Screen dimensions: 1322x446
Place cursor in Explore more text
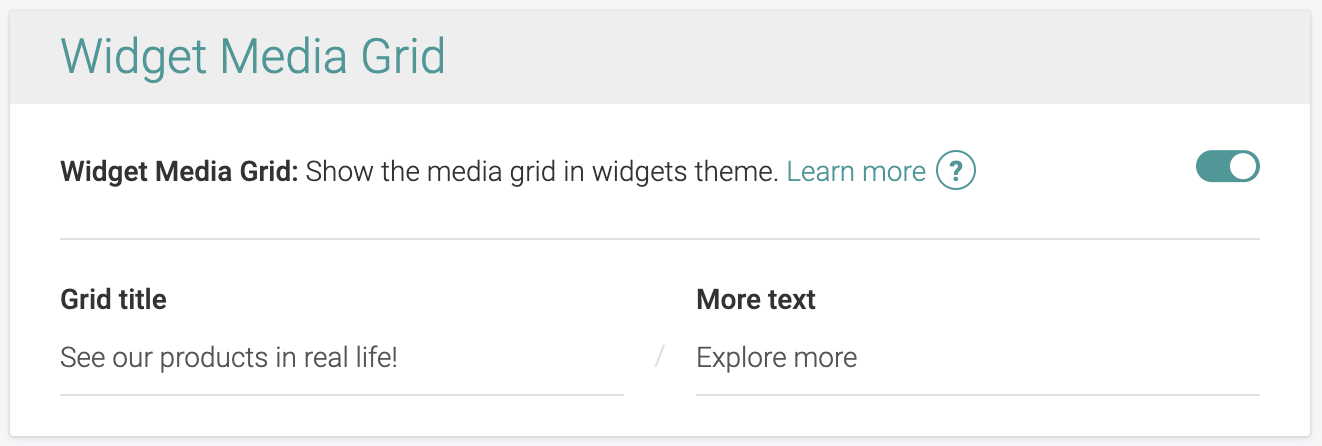pos(777,358)
